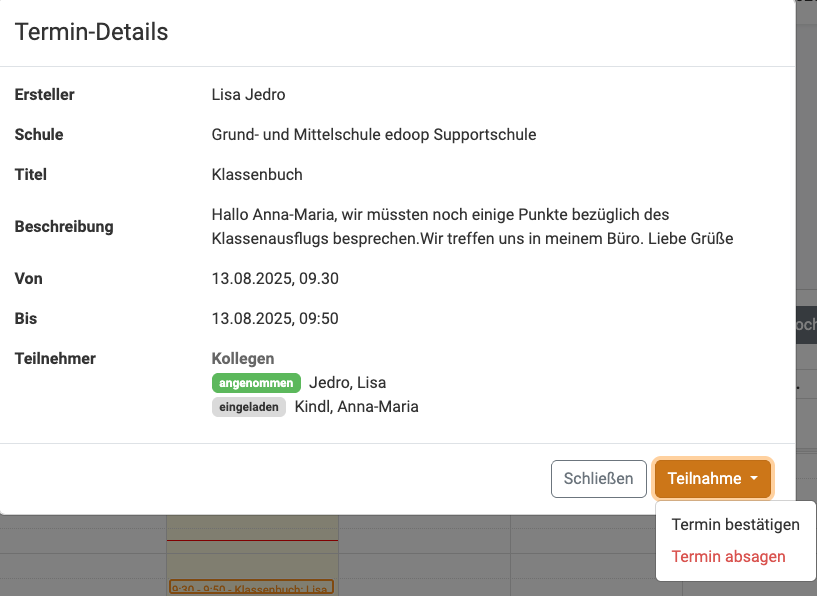Image resolution: width=817 pixels, height=596 pixels.
Task: Click the Teilnehmer field label
Action: 55,358
